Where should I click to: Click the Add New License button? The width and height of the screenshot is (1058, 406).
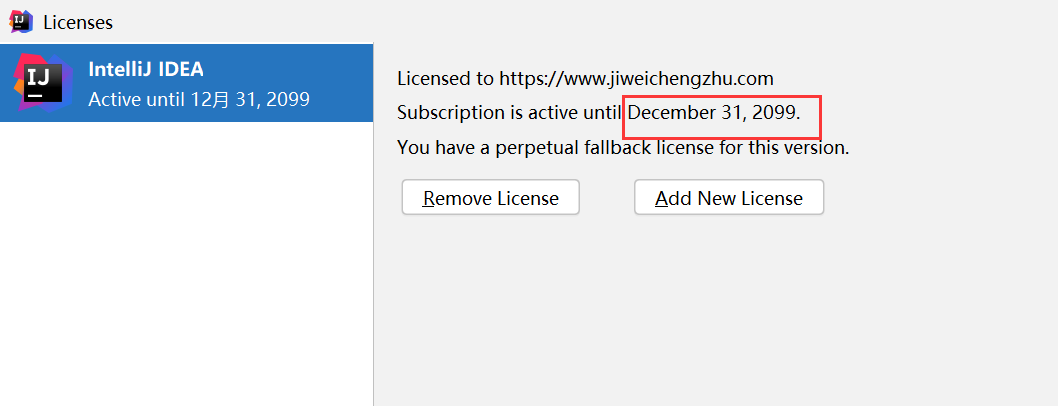point(729,198)
